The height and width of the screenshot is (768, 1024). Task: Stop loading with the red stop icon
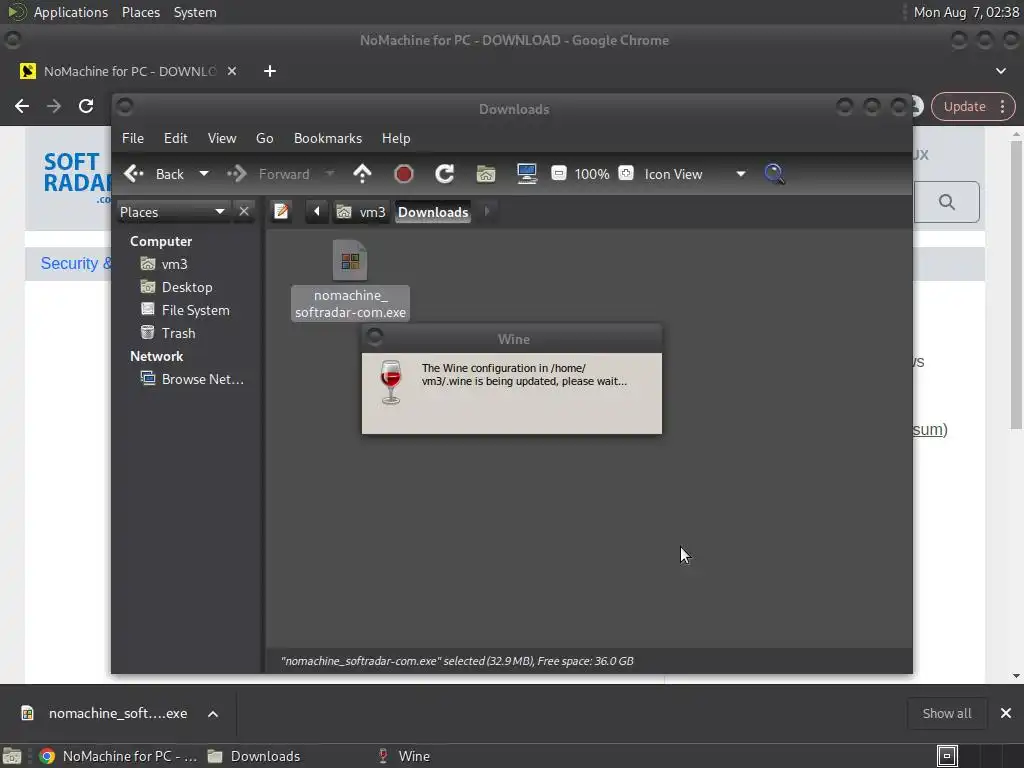(404, 174)
